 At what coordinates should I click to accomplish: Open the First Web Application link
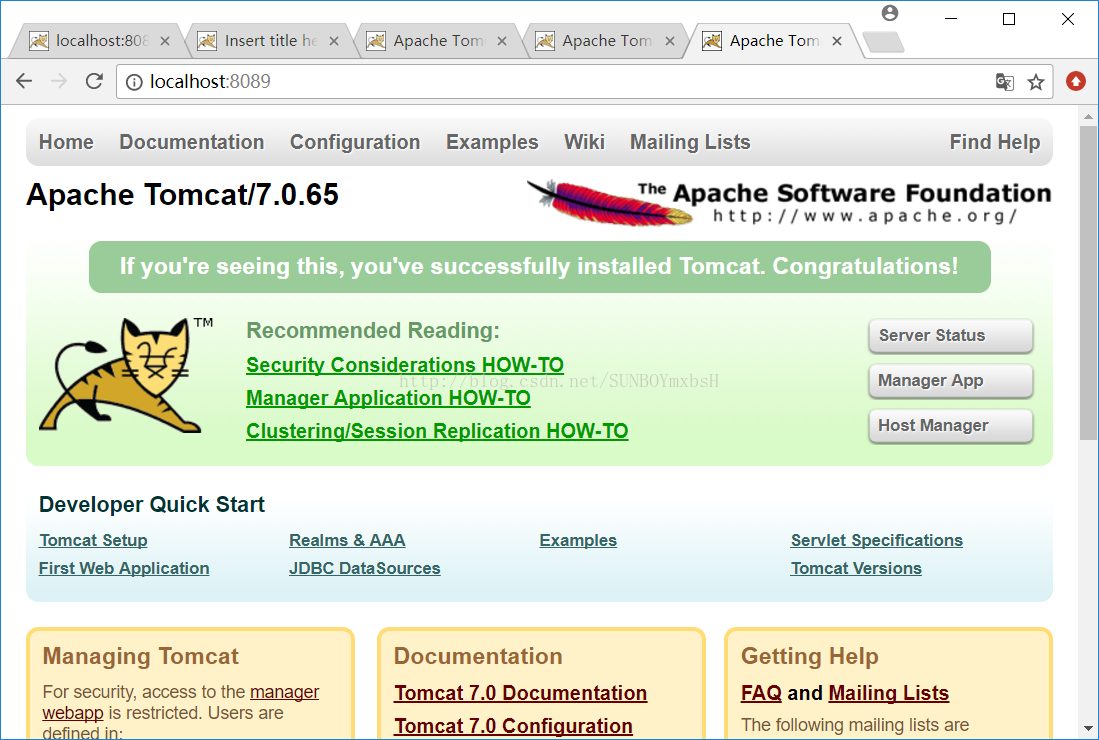(x=124, y=568)
